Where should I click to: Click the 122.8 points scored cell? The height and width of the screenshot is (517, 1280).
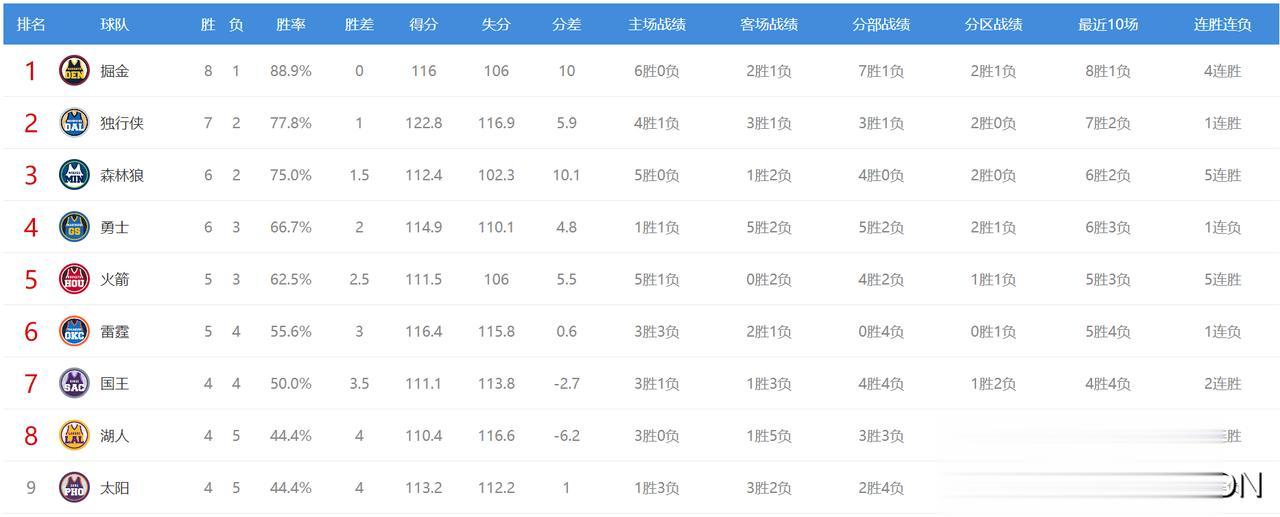(424, 123)
